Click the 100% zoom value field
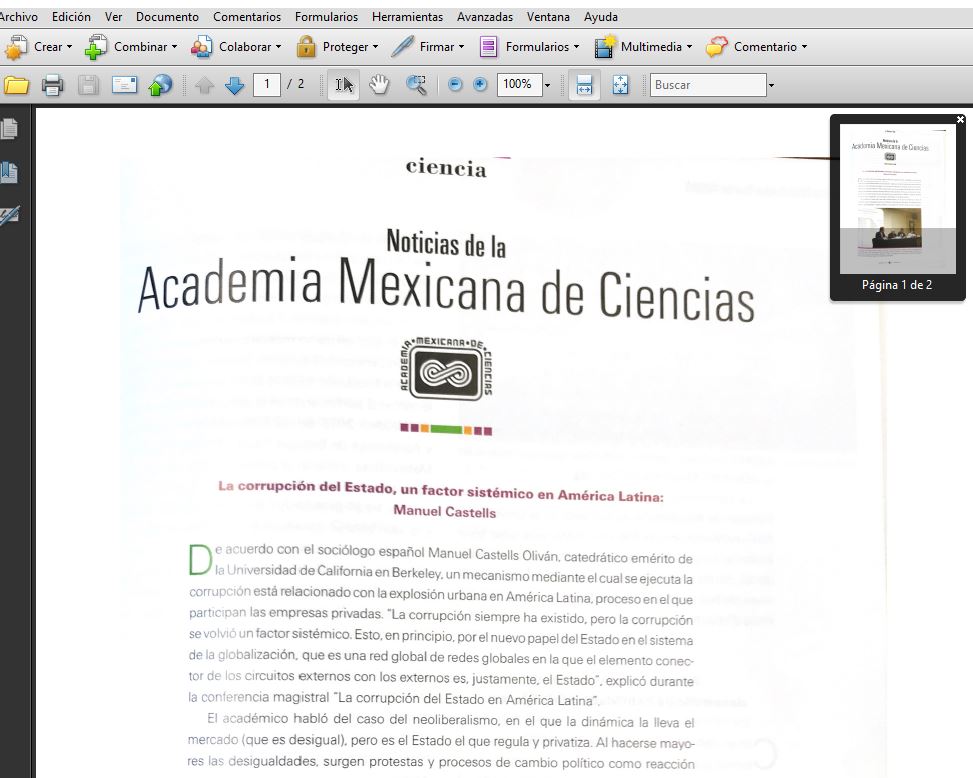The width and height of the screenshot is (973, 778). (x=518, y=84)
